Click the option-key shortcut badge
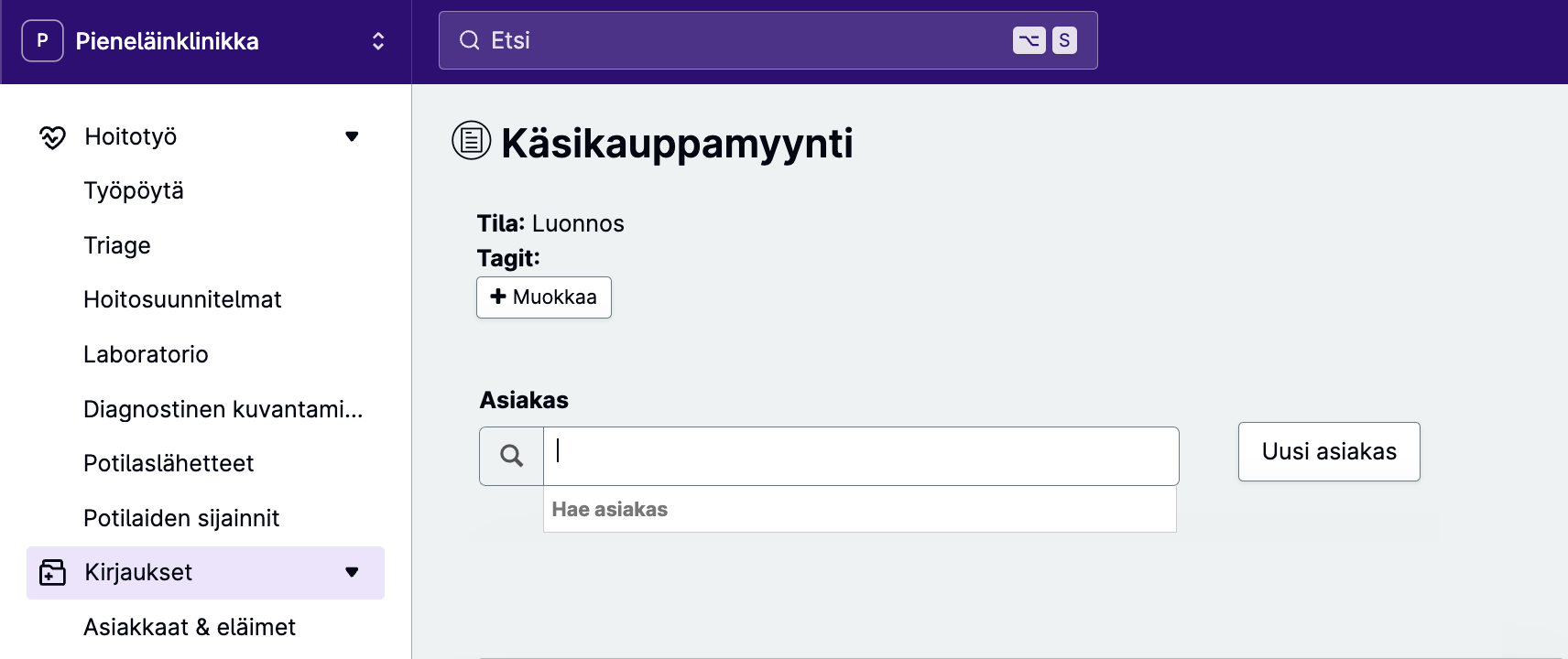 [1029, 40]
